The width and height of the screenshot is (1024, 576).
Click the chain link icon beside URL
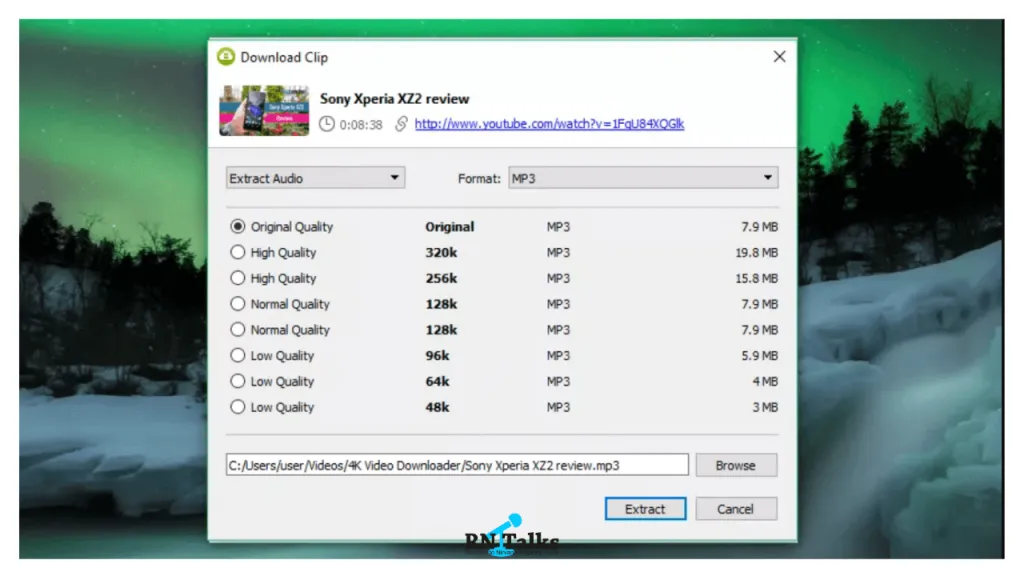click(401, 123)
